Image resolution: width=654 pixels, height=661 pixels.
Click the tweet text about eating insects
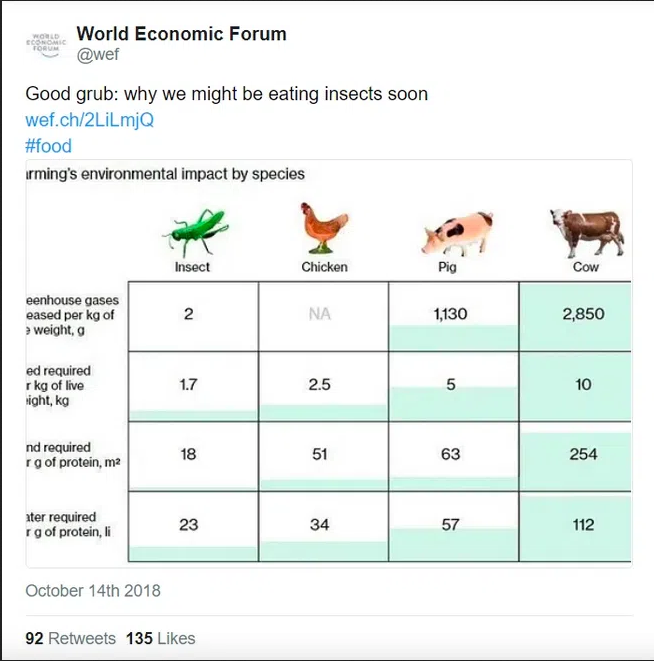click(227, 94)
